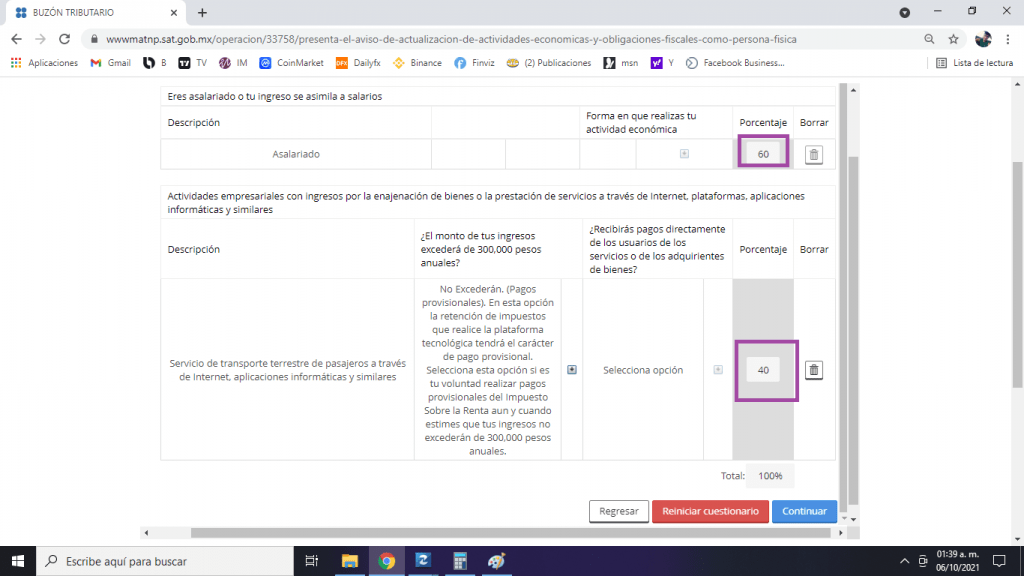Open the Chrome three-dot menu
1024x576 pixels.
pyautogui.click(x=1008, y=39)
